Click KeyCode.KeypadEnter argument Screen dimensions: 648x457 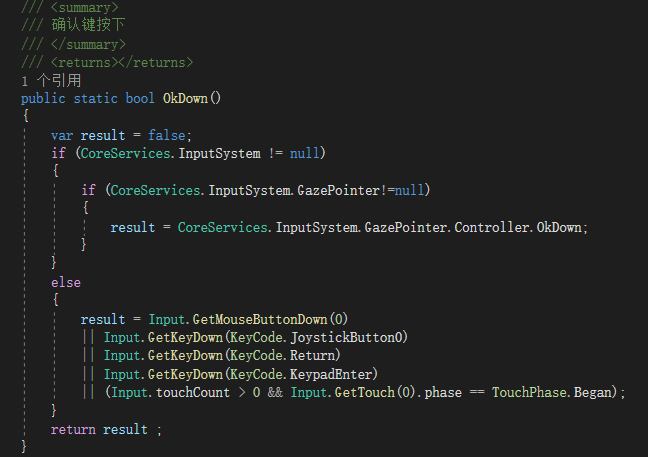301,374
